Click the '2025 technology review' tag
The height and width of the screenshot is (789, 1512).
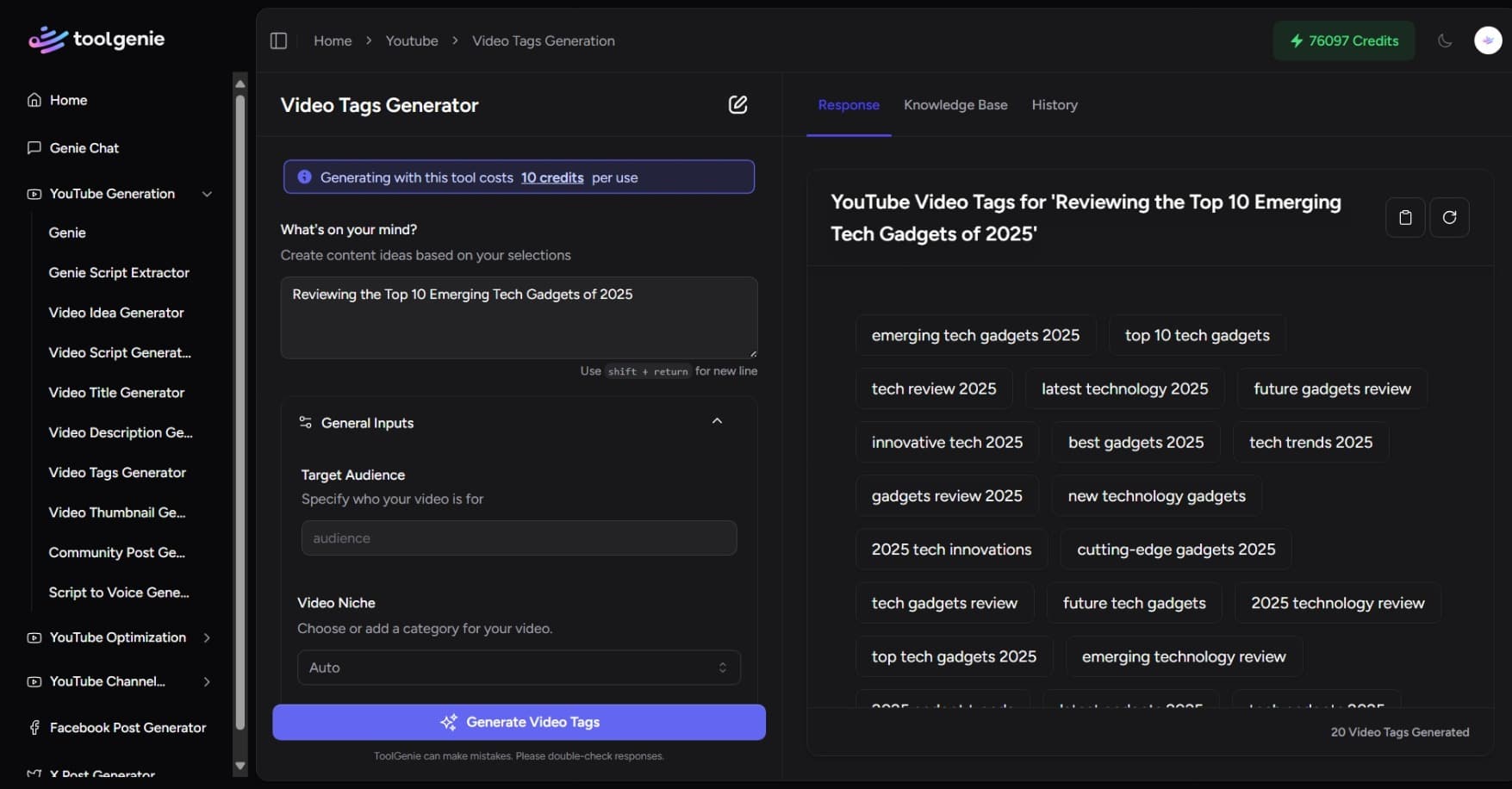tap(1337, 603)
